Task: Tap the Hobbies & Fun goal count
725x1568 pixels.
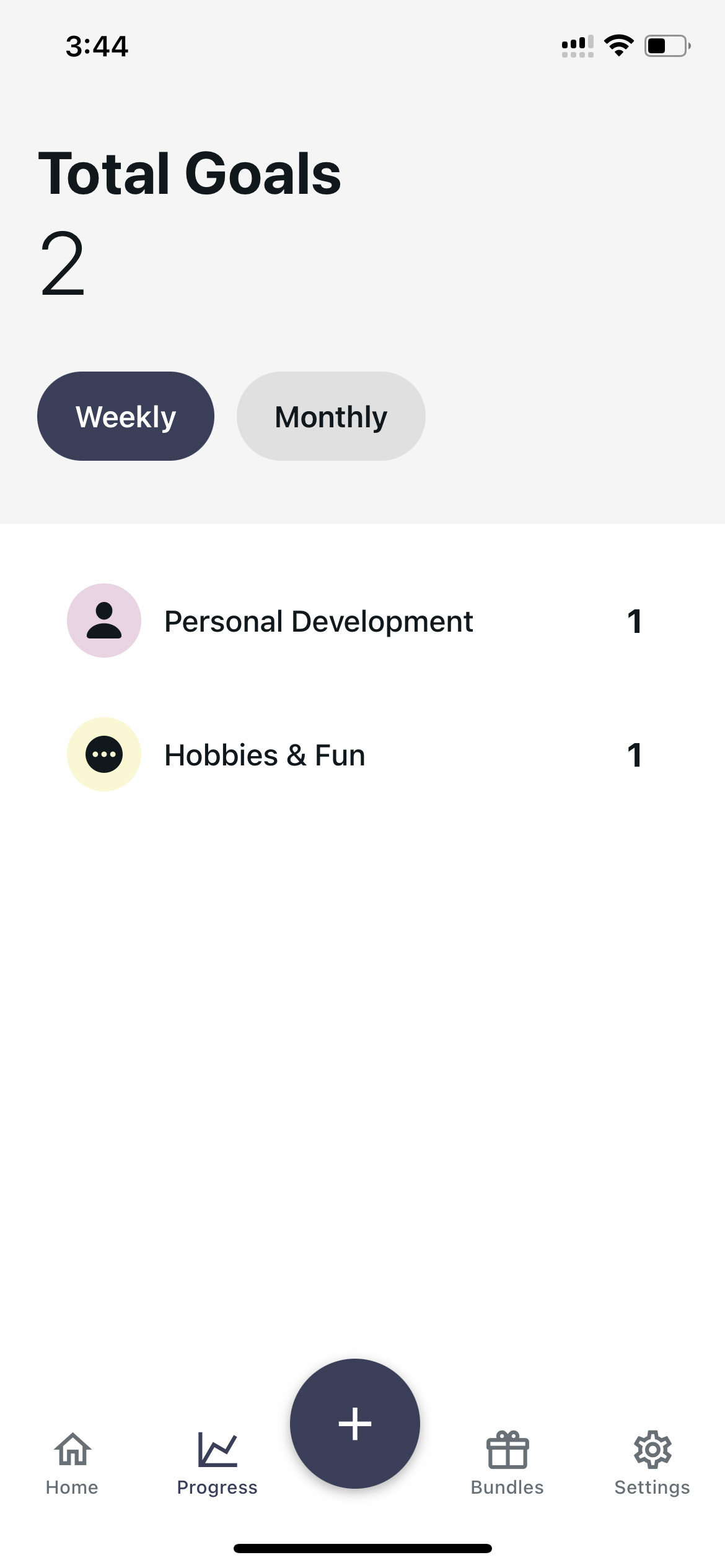Action: (635, 755)
